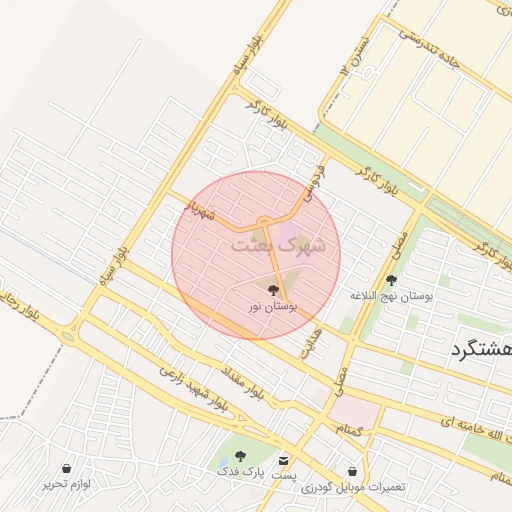Click the بوستان نور park tree icon
The image size is (512, 512).
(273, 290)
